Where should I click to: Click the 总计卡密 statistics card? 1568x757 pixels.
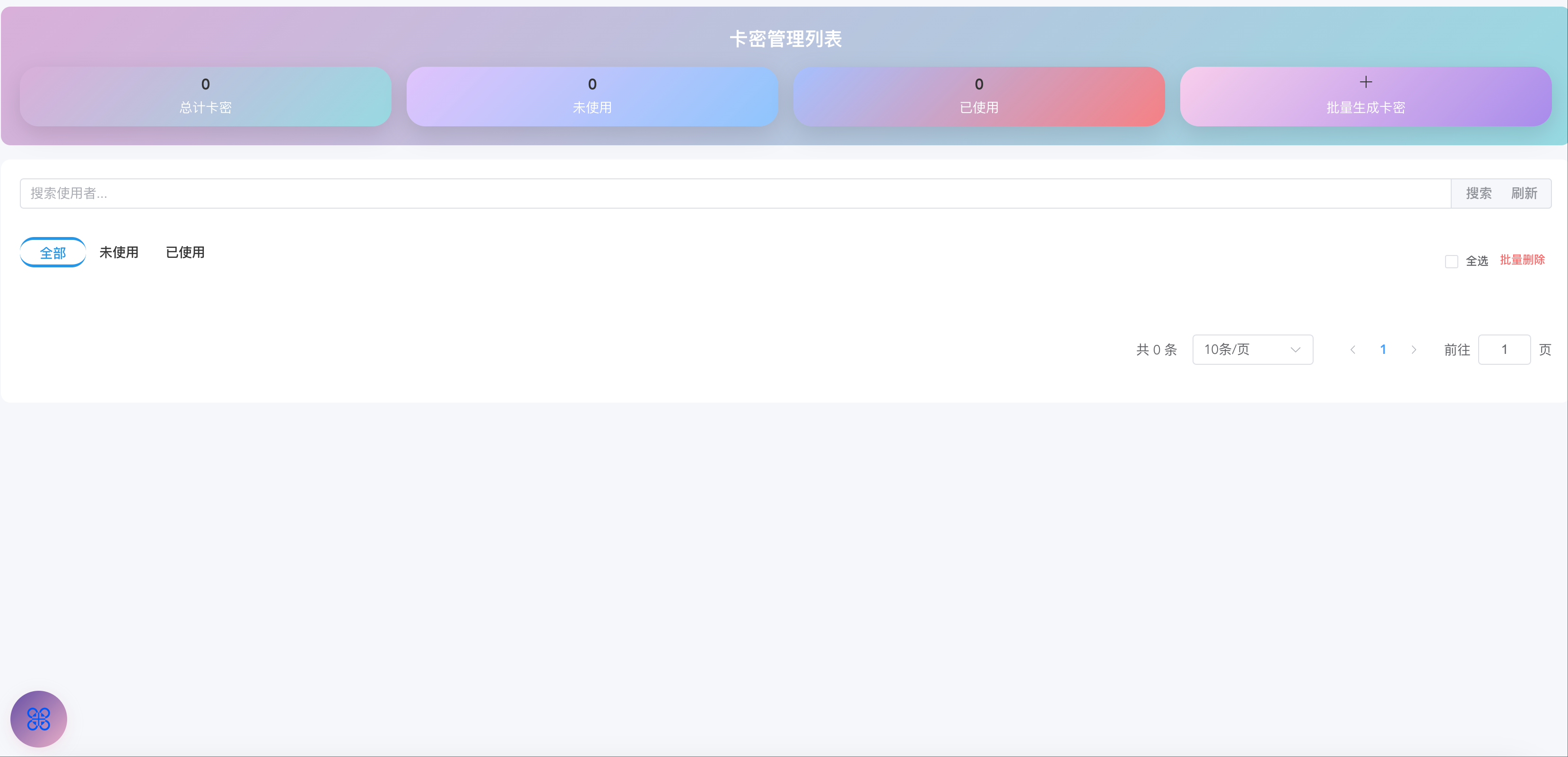(x=205, y=96)
